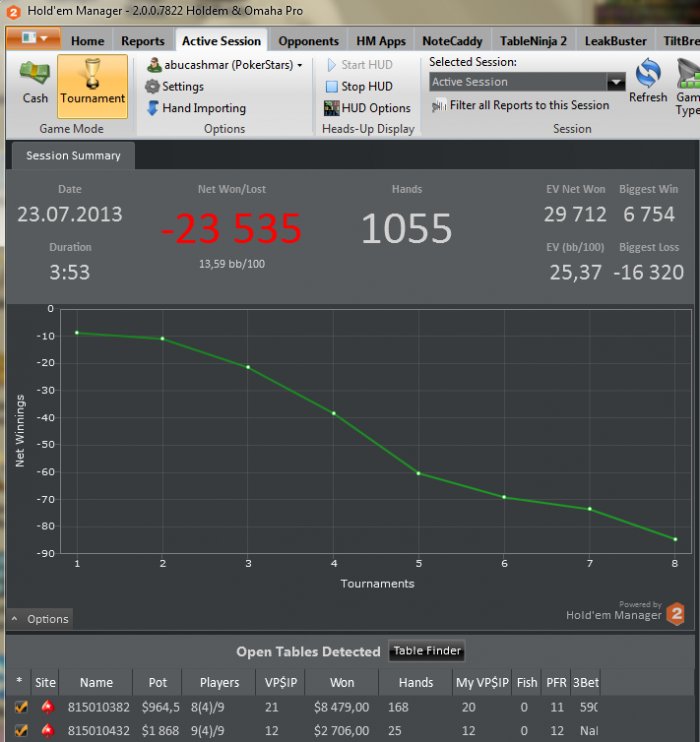Viewport: 700px width, 742px height.
Task: Click Filter all Reports to this Session
Action: [529, 105]
